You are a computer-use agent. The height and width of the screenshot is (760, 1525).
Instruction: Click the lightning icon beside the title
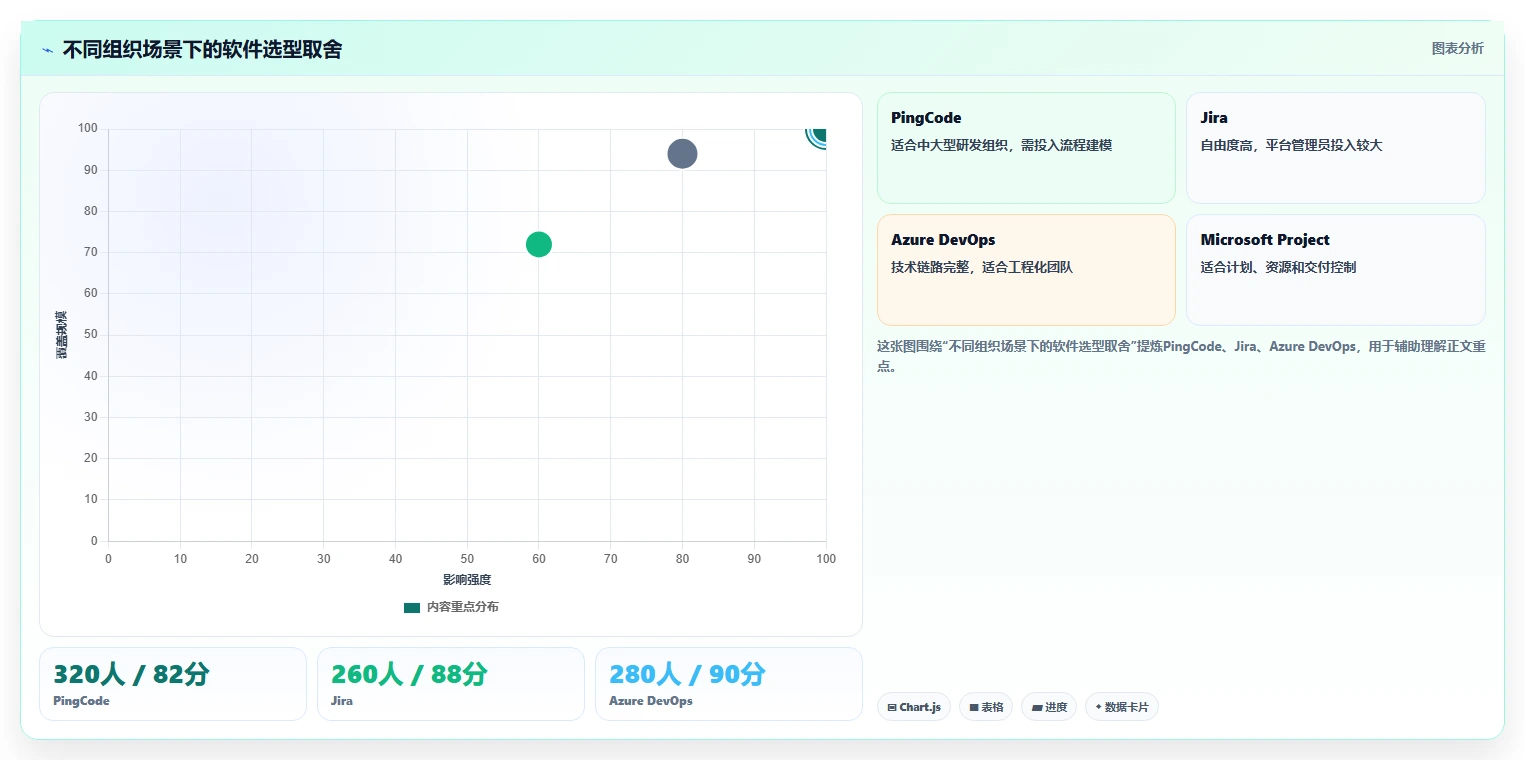point(47,50)
